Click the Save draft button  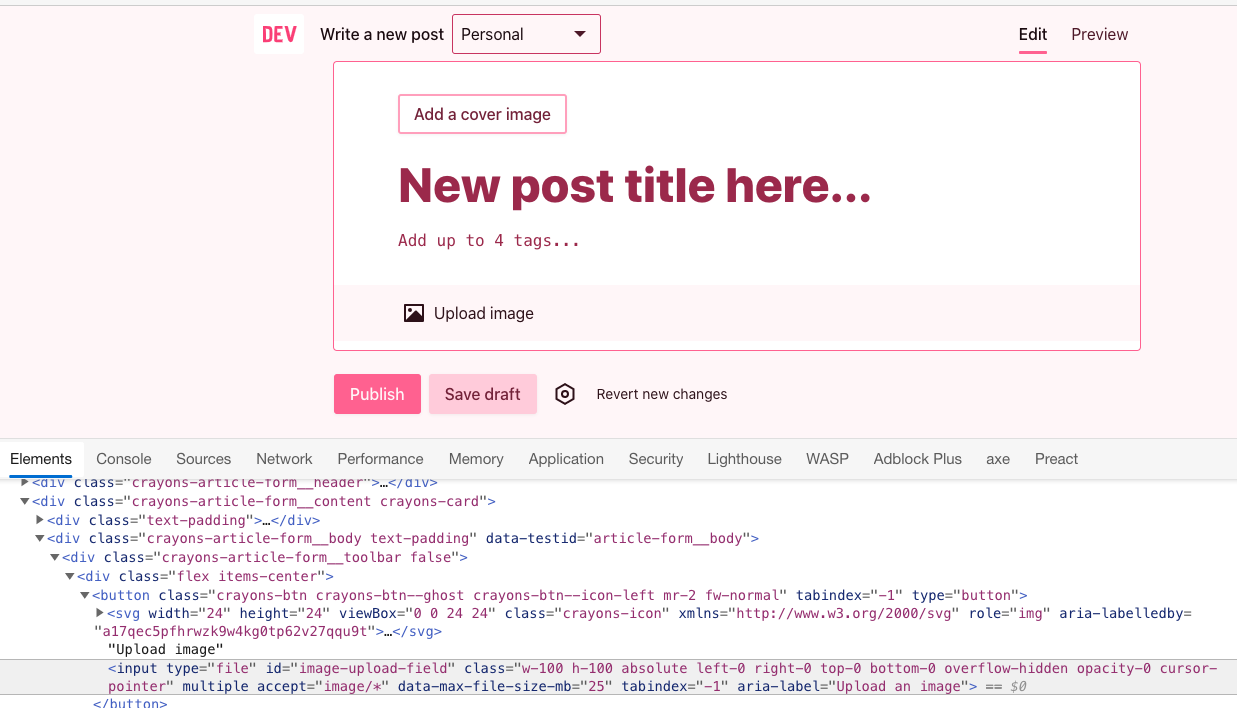483,394
